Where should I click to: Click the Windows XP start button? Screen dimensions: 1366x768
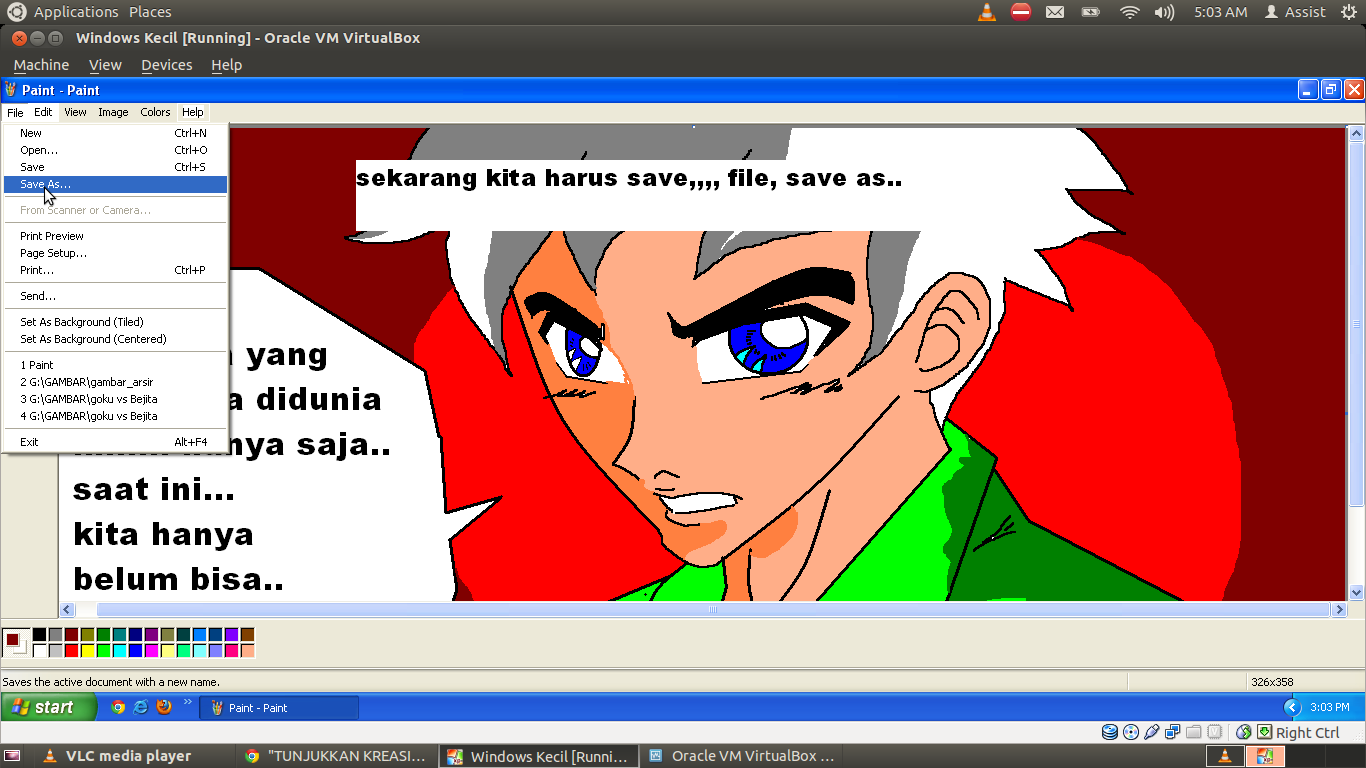[x=48, y=707]
